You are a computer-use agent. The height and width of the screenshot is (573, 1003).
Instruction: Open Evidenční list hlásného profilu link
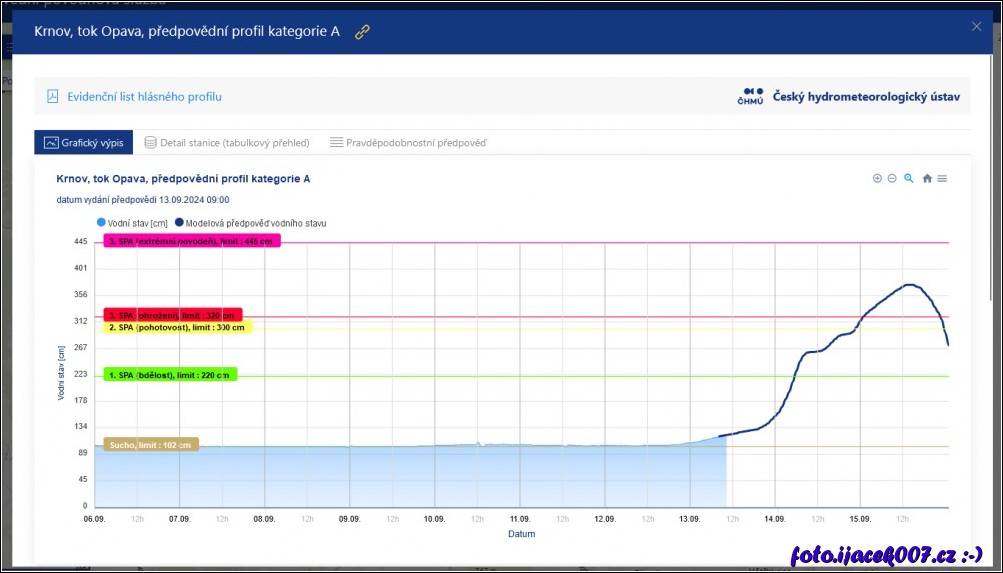[144, 97]
